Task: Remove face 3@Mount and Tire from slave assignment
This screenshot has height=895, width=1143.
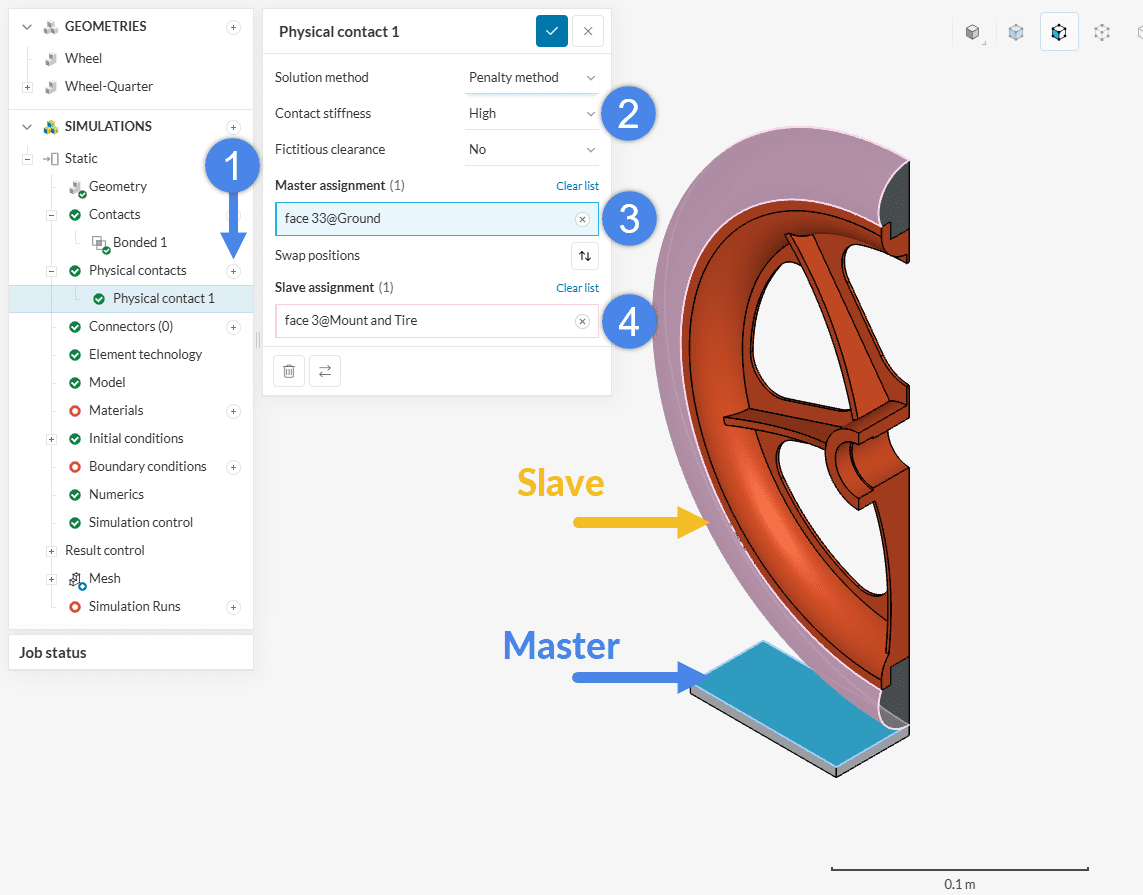Action: pos(582,321)
